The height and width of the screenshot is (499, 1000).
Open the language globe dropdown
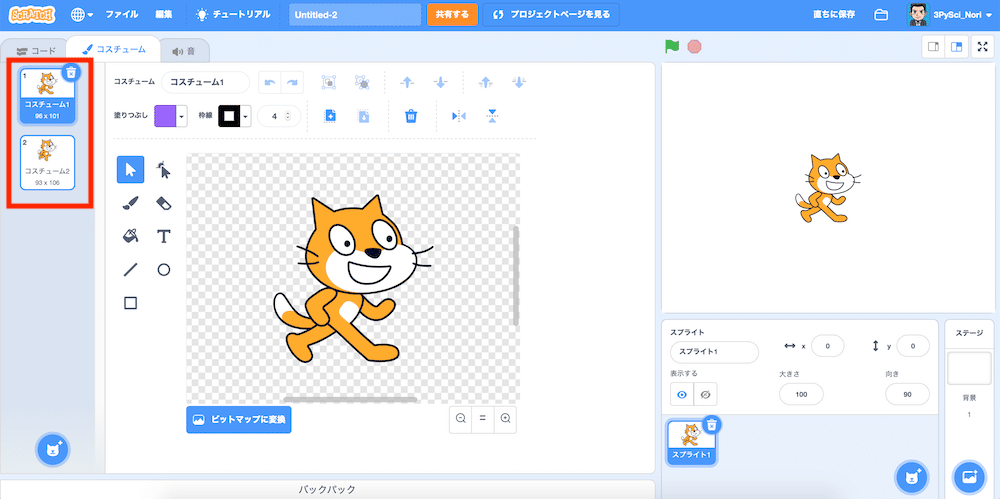point(82,14)
